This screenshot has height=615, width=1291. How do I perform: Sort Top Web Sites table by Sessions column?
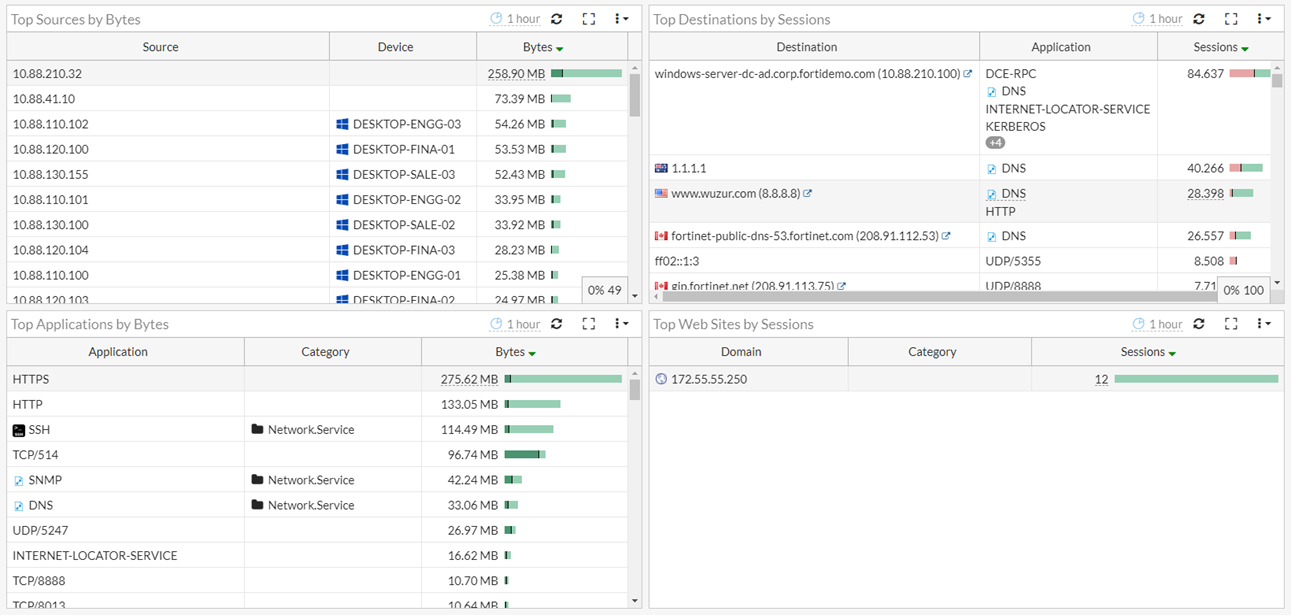tap(1157, 352)
